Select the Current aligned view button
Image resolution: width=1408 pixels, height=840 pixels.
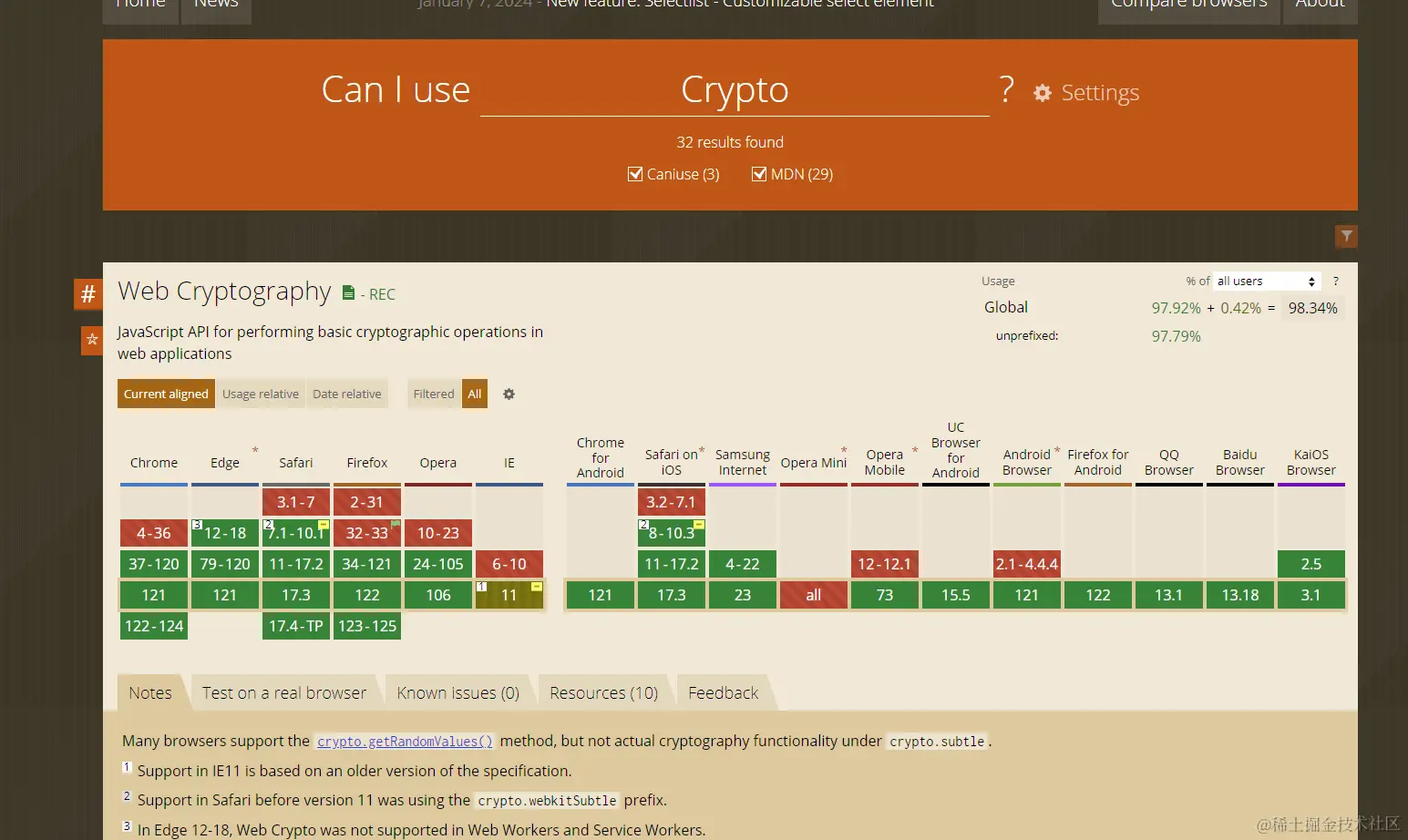[166, 394]
